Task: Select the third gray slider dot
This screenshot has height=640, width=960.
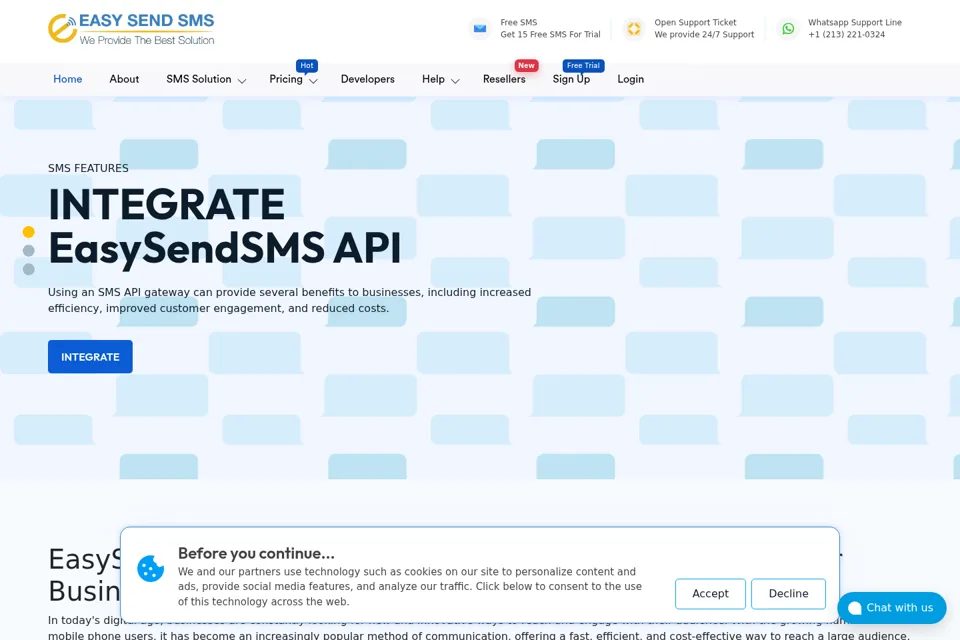Action: tap(28, 269)
